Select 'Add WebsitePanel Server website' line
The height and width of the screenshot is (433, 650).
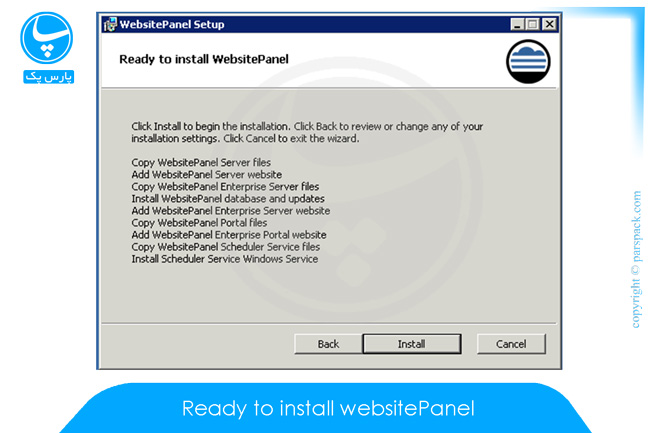tap(206, 174)
